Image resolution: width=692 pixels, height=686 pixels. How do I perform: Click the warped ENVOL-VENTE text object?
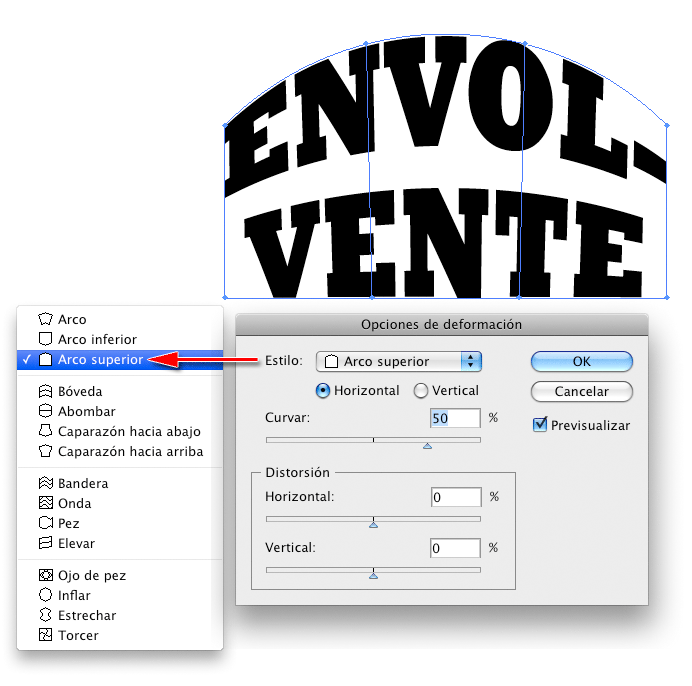click(x=446, y=166)
